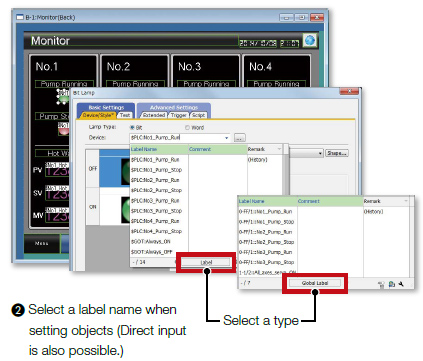423x361 pixels.
Task: Switch to the Script tab
Action: (x=198, y=115)
